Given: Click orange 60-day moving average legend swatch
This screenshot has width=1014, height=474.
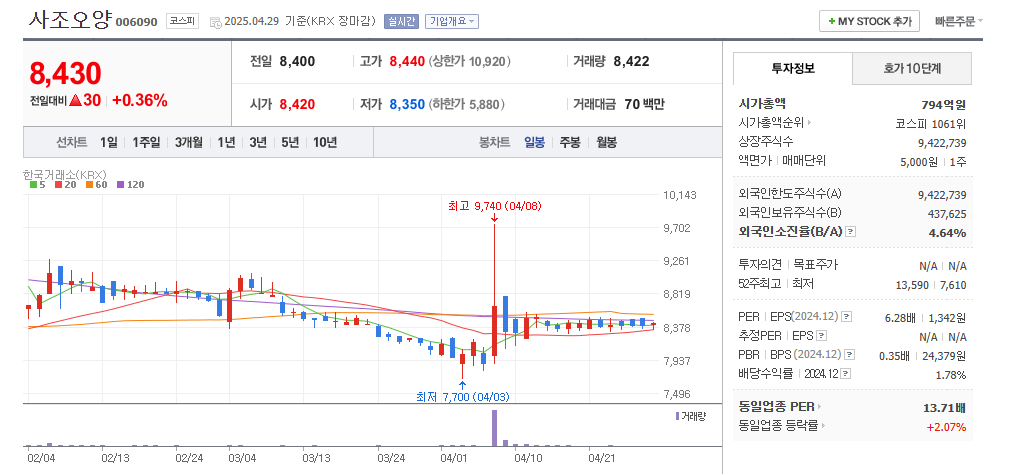Looking at the screenshot, I should click(x=89, y=185).
